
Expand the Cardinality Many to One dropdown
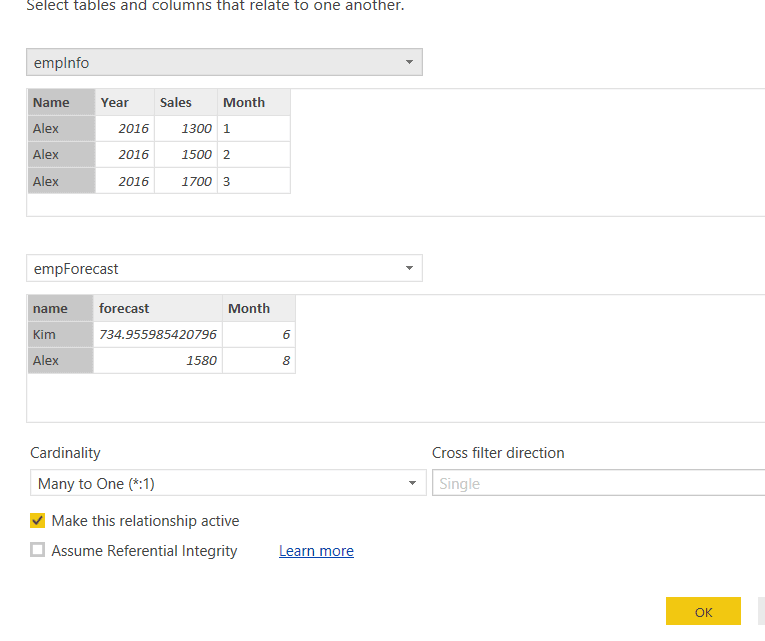pyautogui.click(x=228, y=483)
